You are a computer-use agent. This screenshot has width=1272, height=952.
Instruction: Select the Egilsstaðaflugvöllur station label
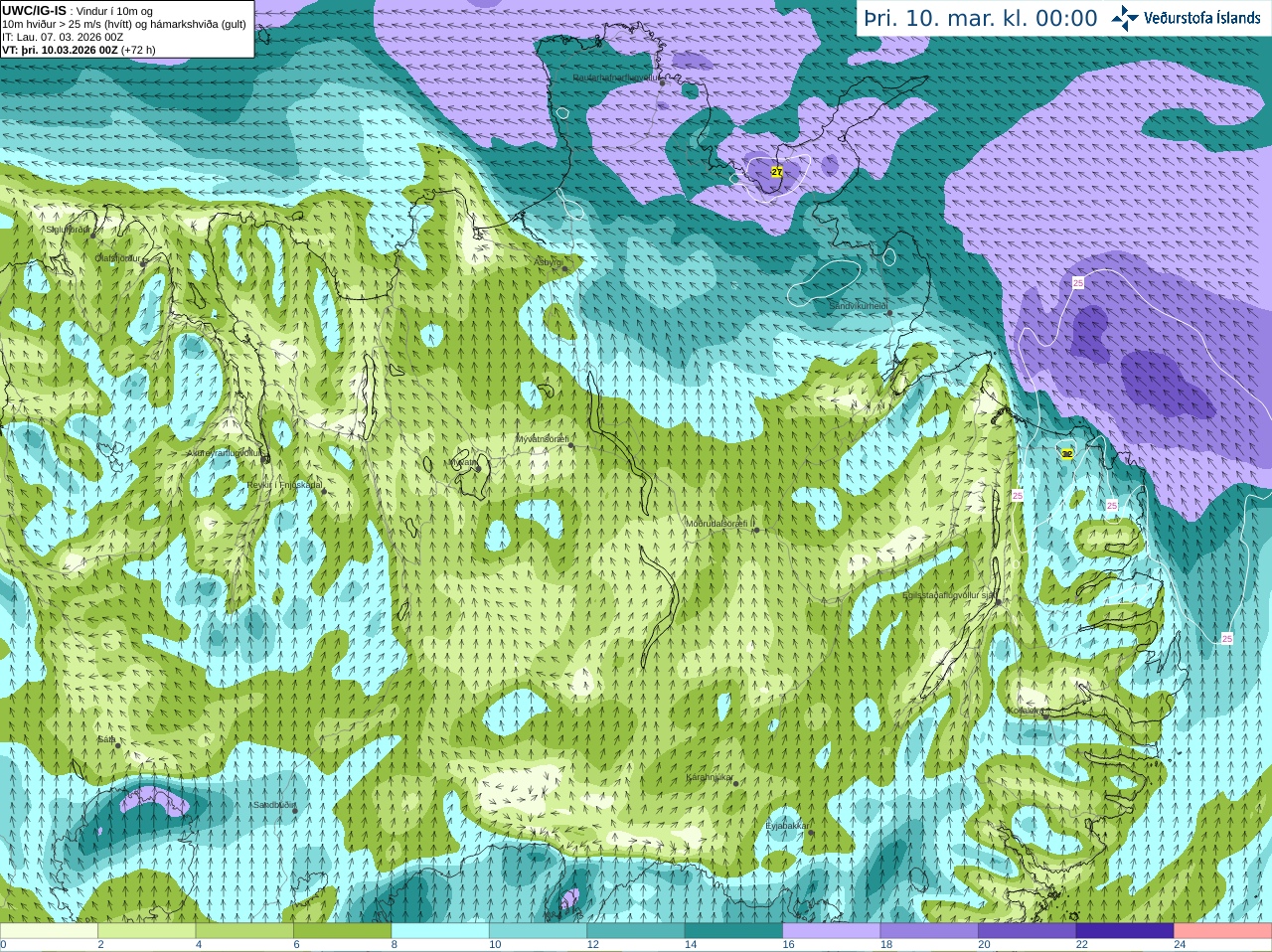point(949,595)
